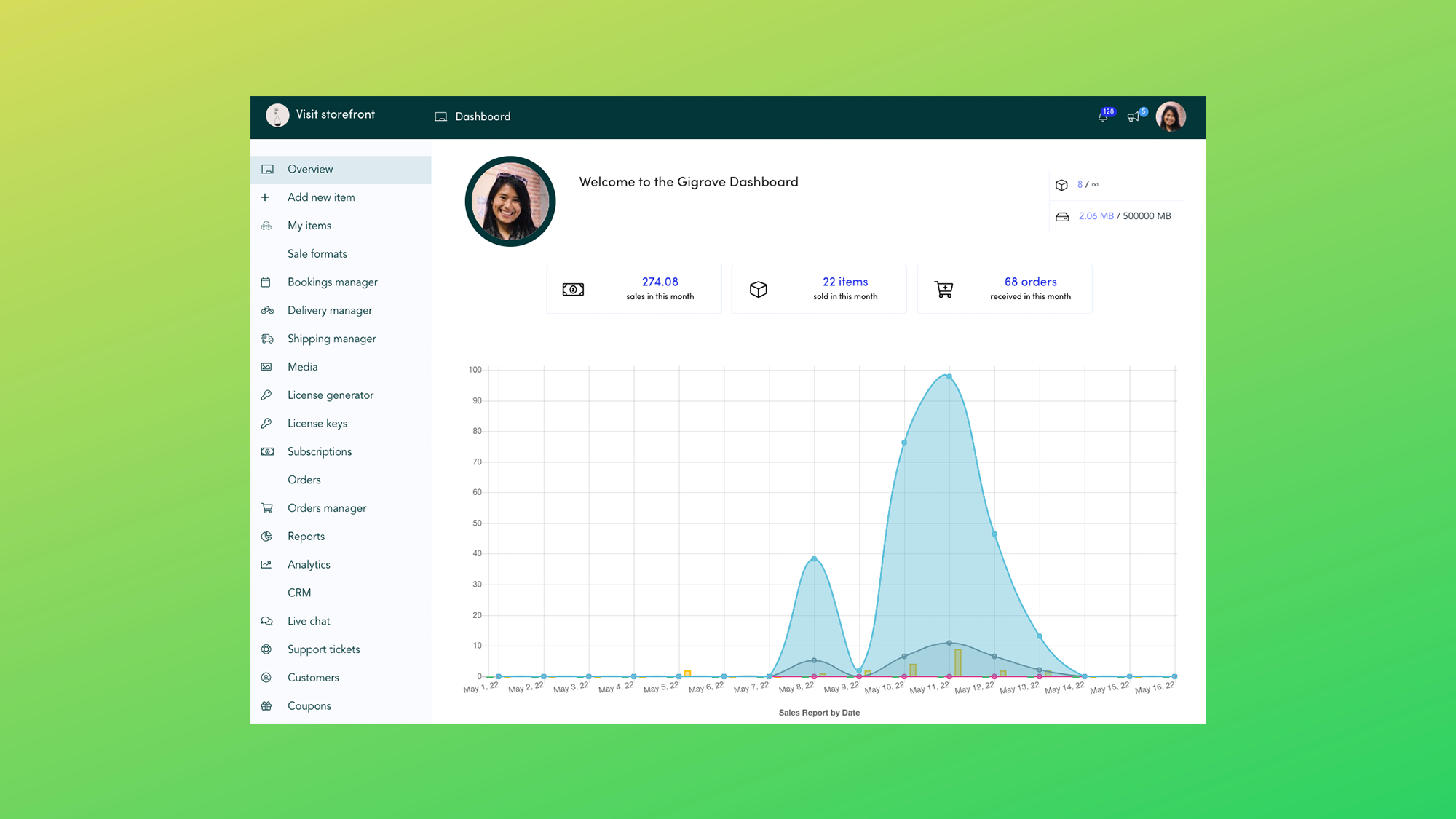The height and width of the screenshot is (819, 1456).
Task: Go to CRM
Action: click(x=299, y=593)
